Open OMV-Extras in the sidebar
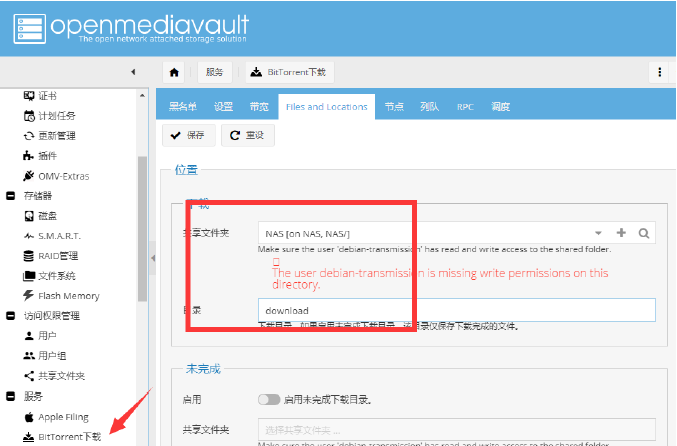Screen dimensions: 677x446 (x=63, y=176)
